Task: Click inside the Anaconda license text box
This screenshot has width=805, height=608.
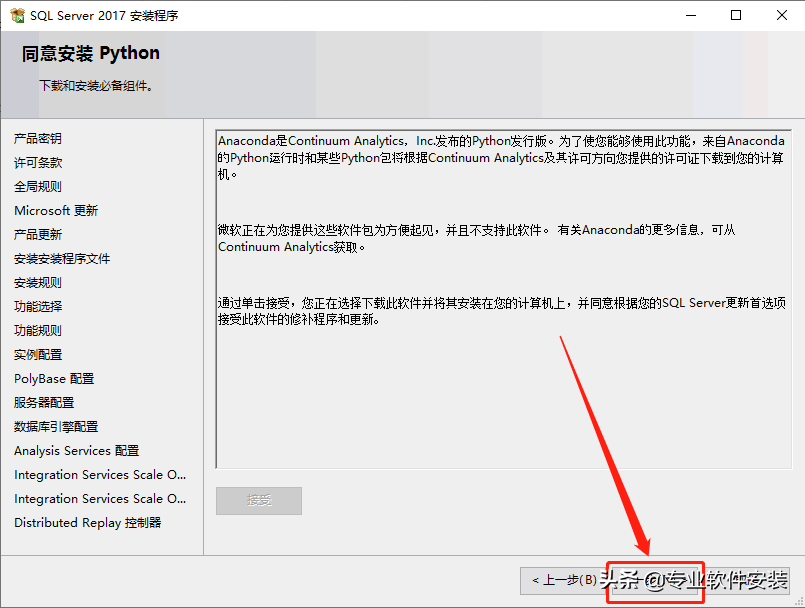Action: coord(500,400)
